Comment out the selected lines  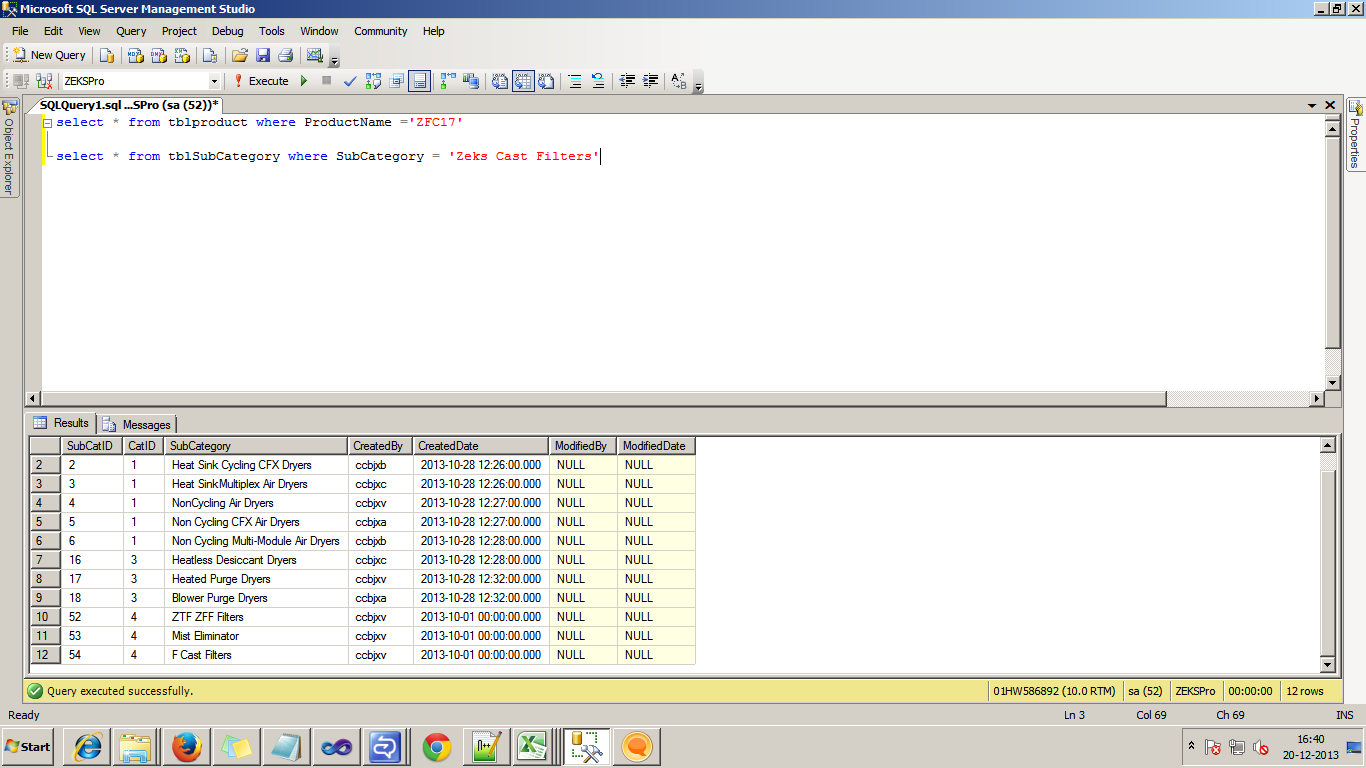coord(575,81)
